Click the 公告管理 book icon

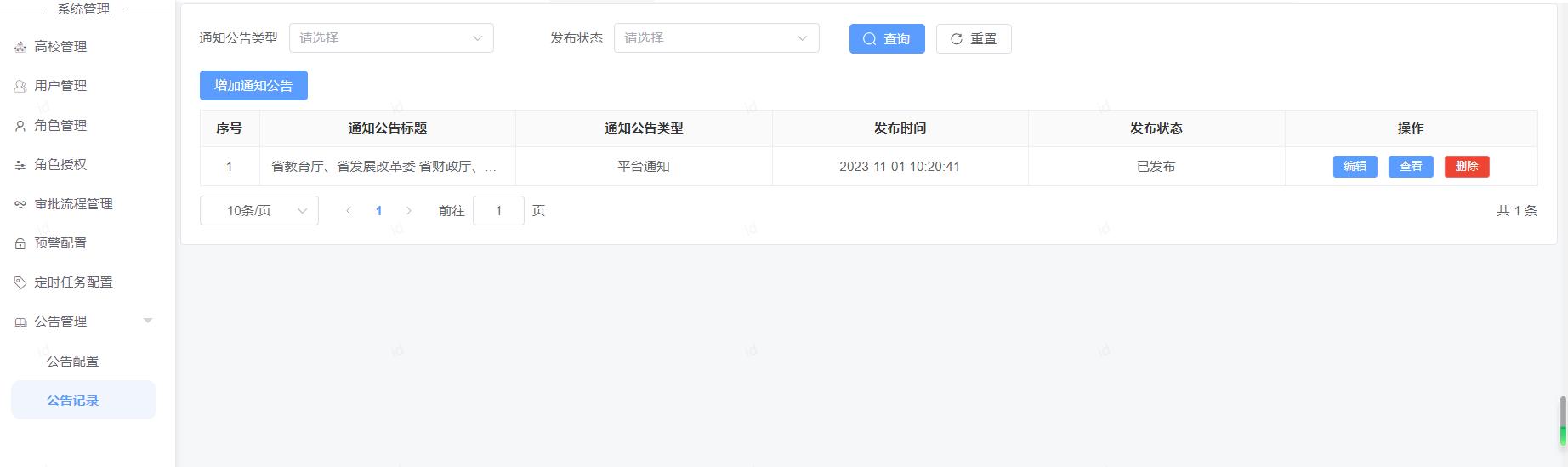click(20, 322)
